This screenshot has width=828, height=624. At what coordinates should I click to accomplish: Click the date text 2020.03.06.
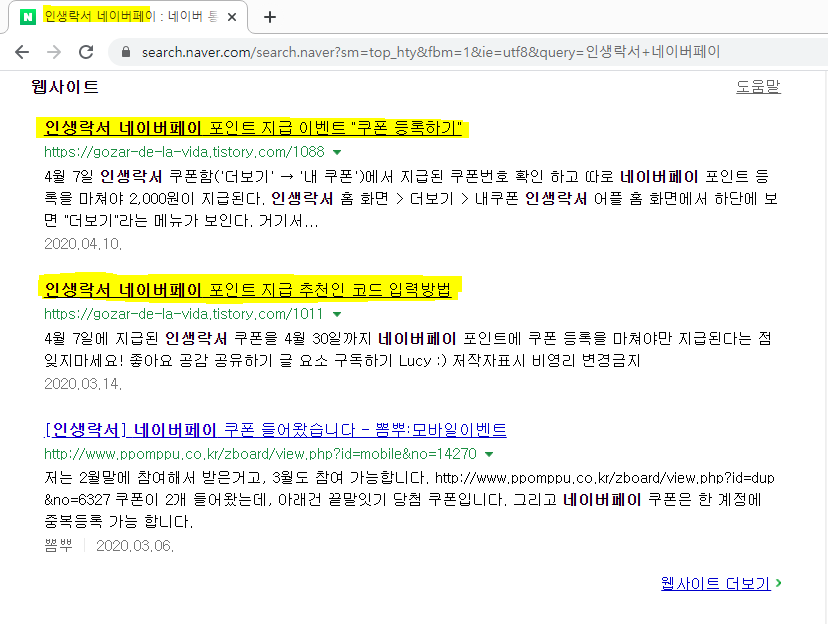point(135,546)
